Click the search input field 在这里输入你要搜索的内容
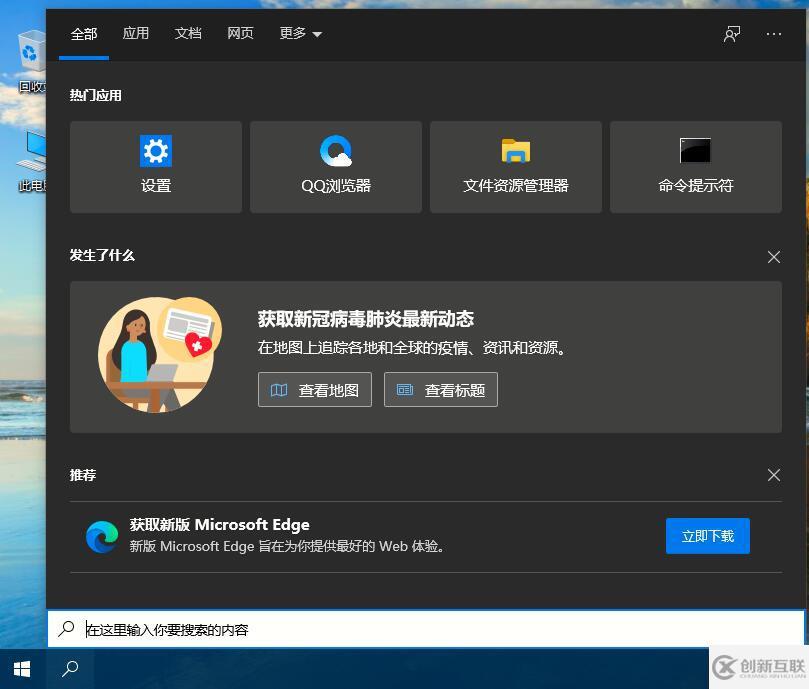The image size is (809, 689). [426, 629]
